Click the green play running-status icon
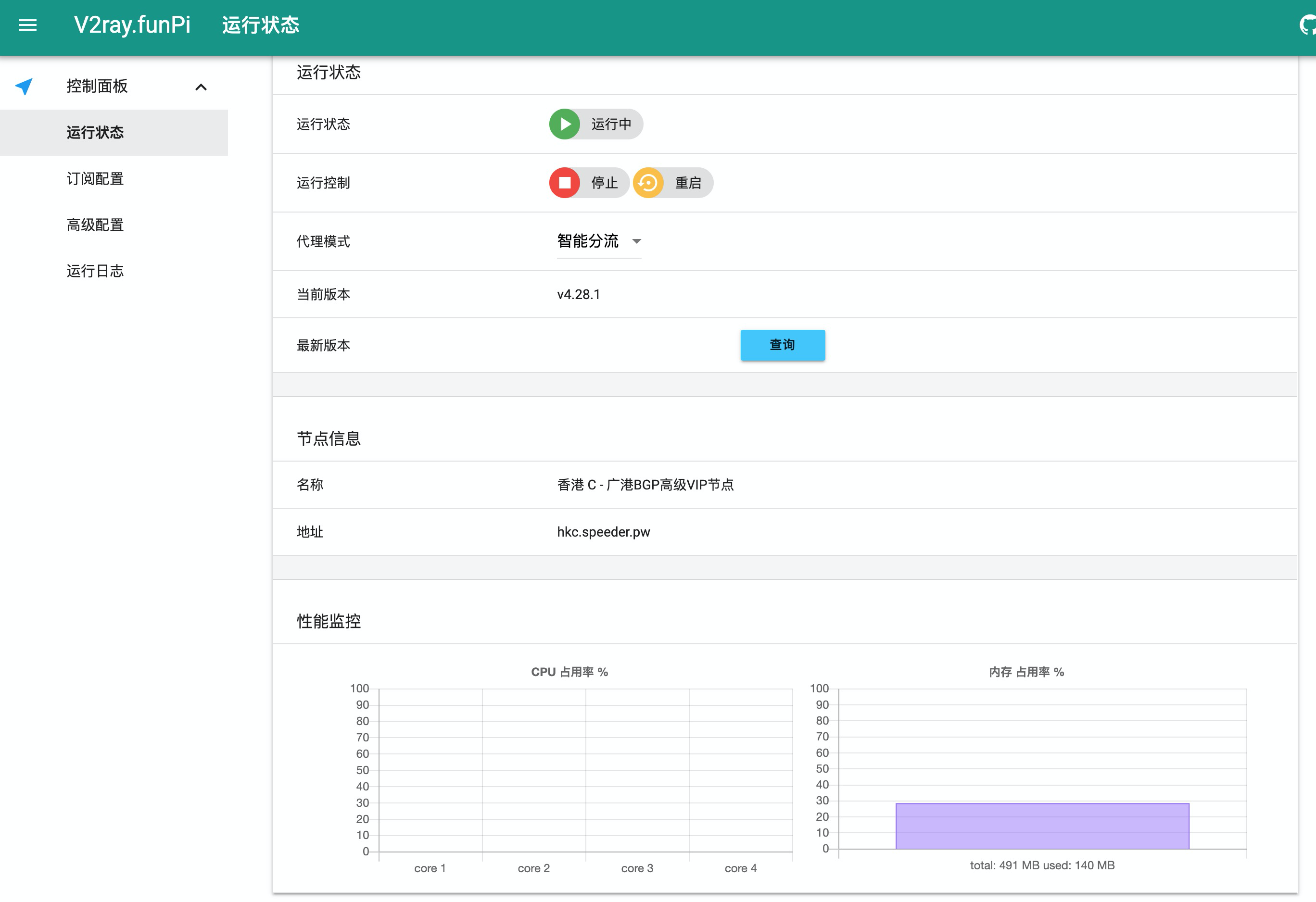The image size is (1316, 902). coord(565,125)
